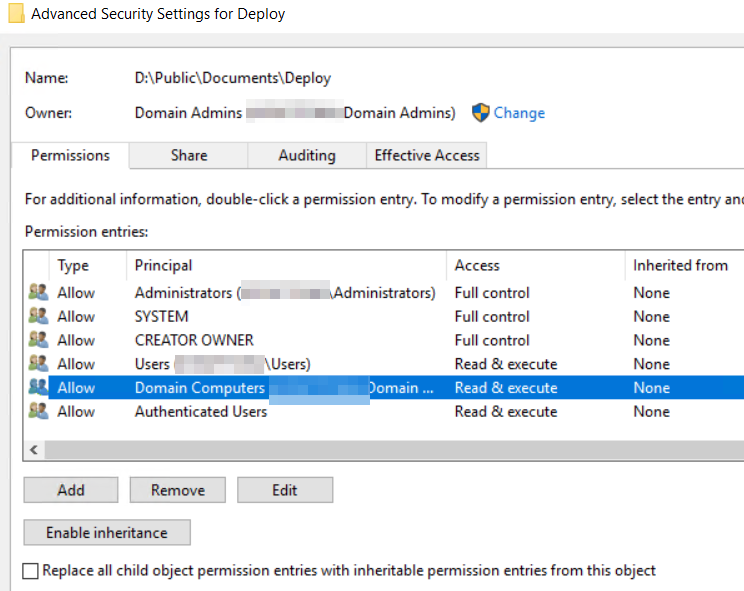Check Replace all child object permission entries
Screen dimensions: 744x591
[x=31, y=571]
